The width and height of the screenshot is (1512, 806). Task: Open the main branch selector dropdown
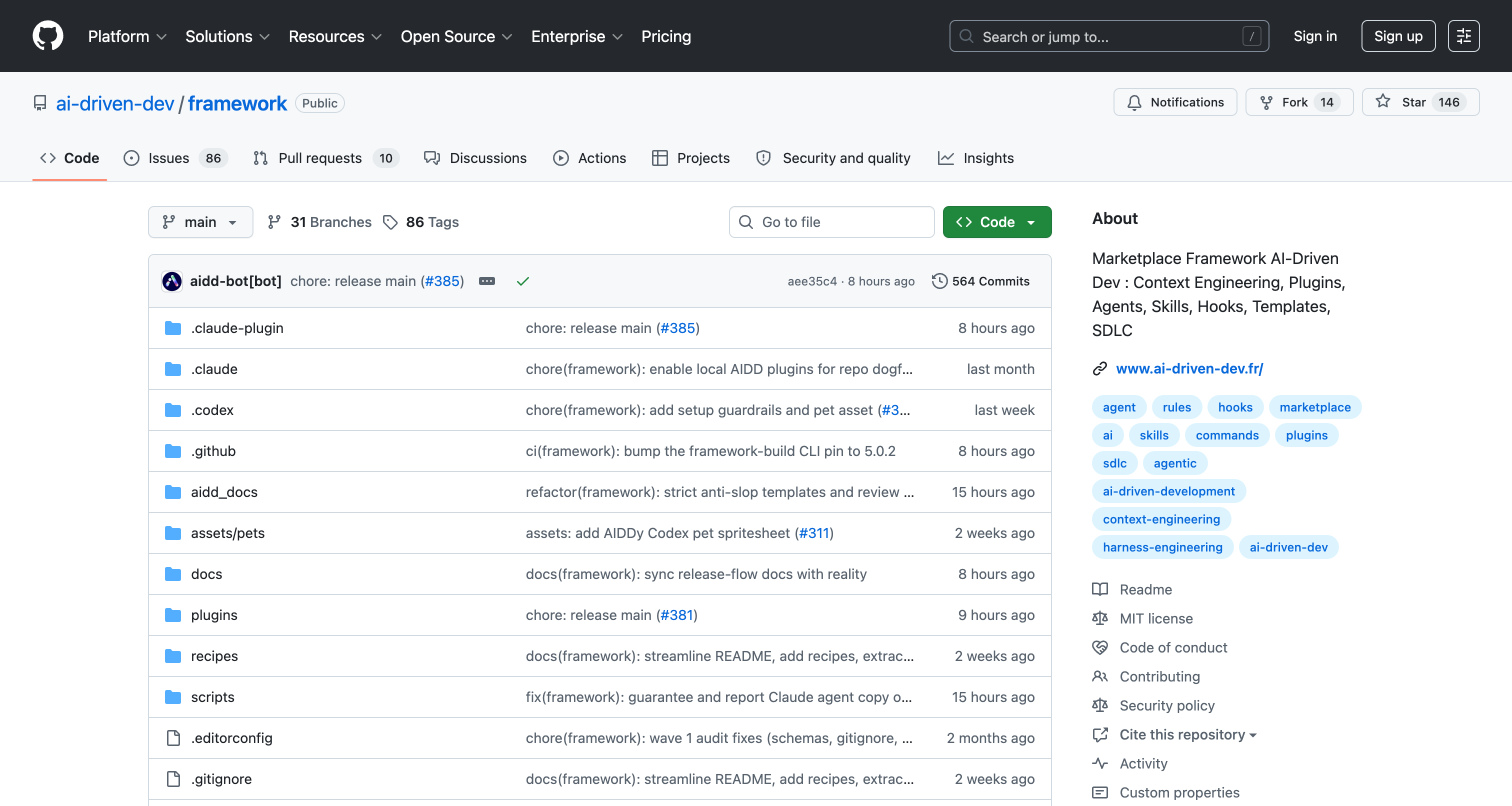(200, 222)
